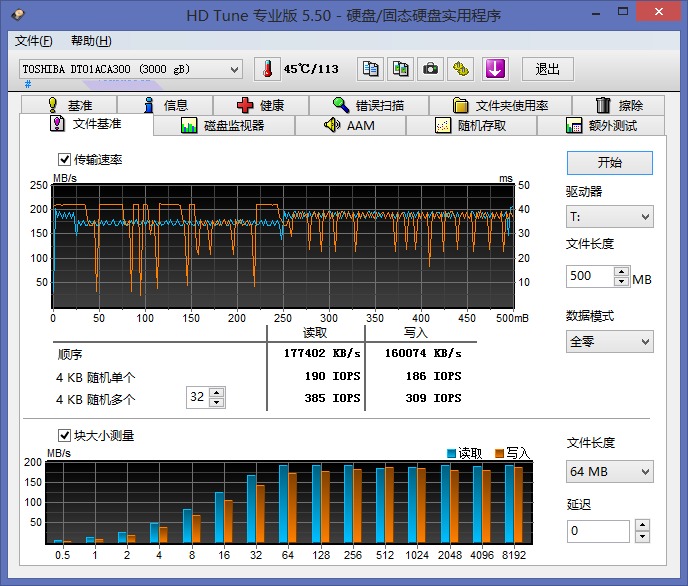The height and width of the screenshot is (586, 688).
Task: Open the 磁盘监视器 disk monitor tab
Action: click(x=223, y=126)
